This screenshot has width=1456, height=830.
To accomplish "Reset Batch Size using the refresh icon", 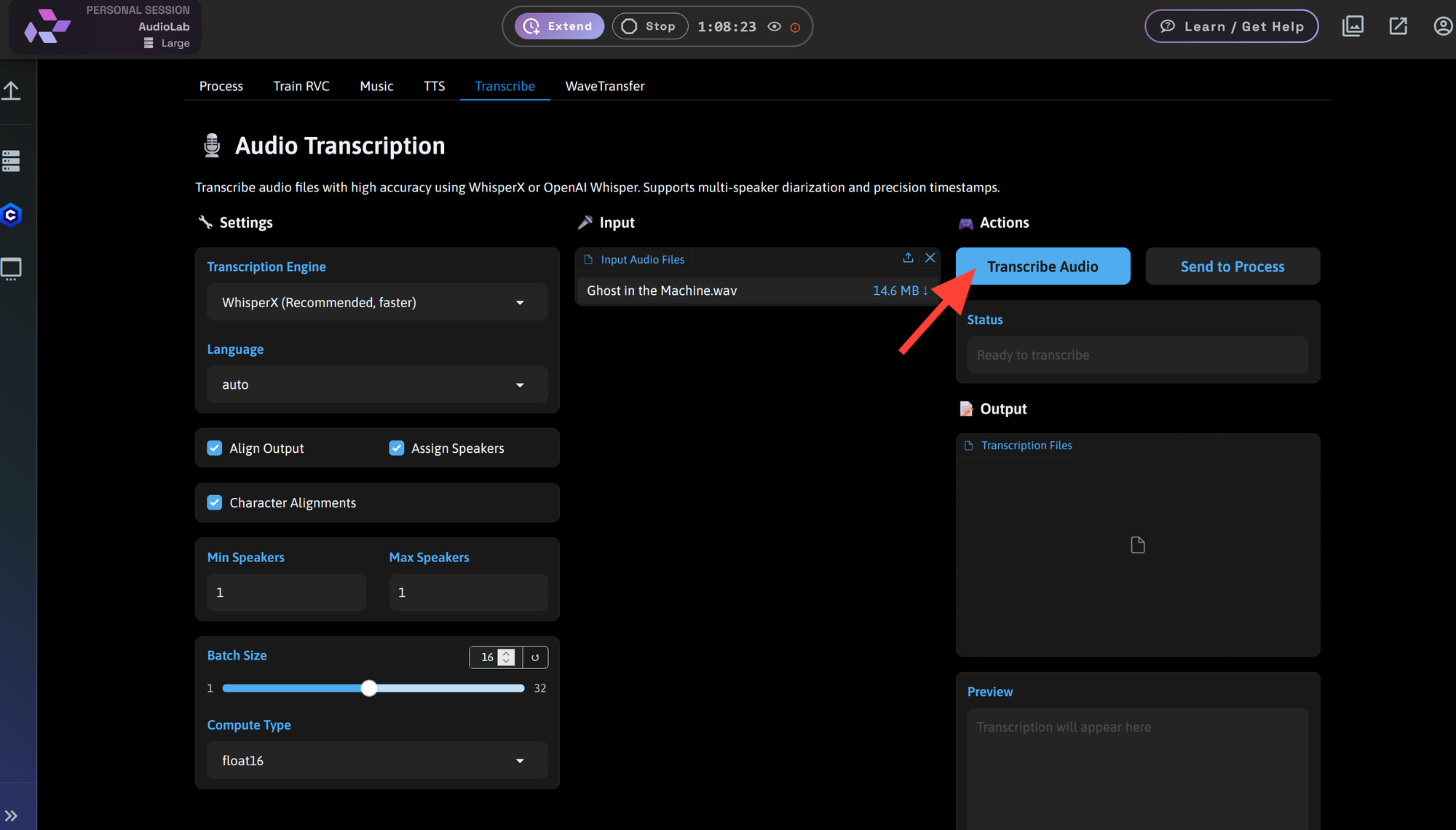I will 535,657.
